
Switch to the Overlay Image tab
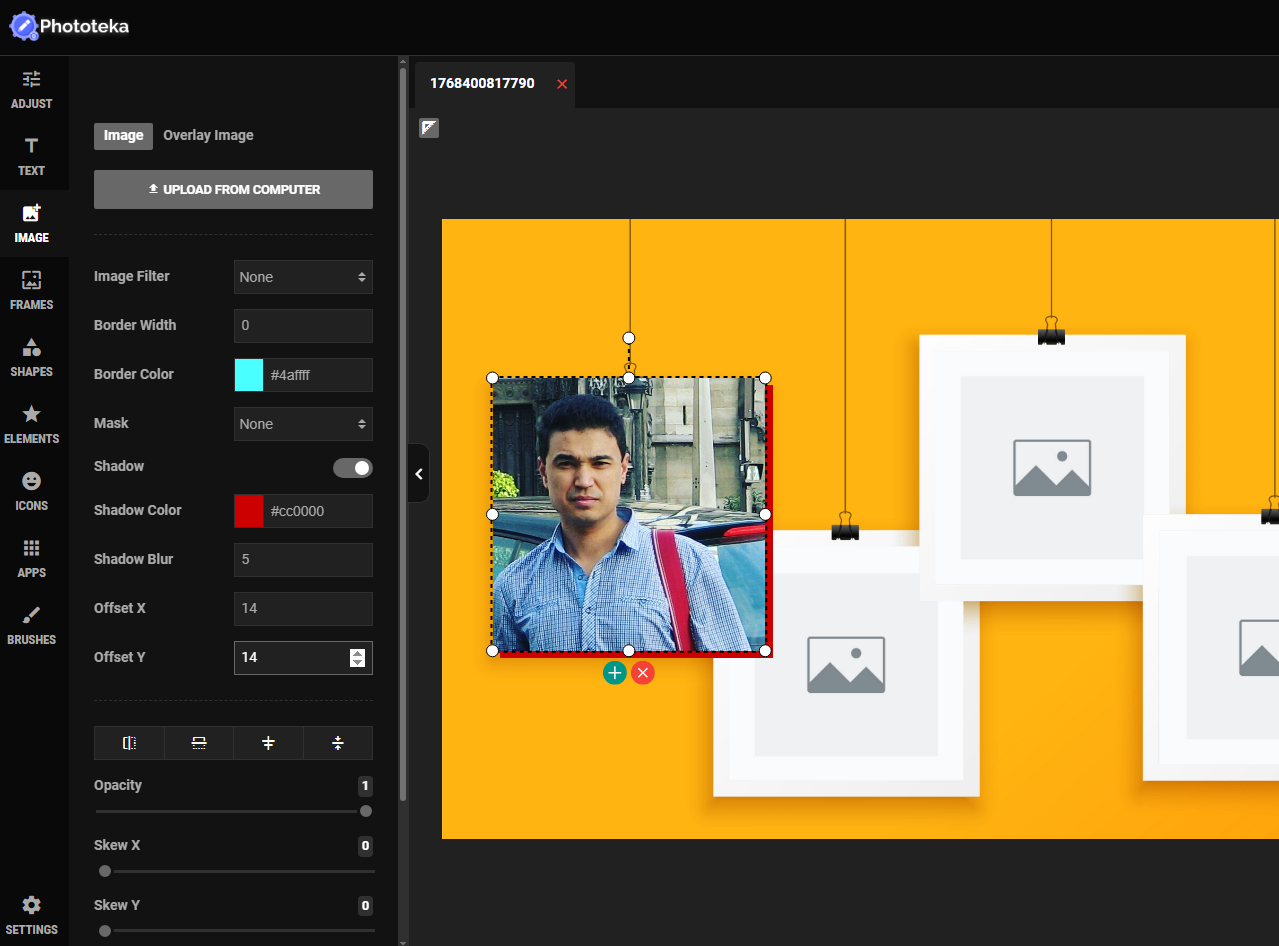point(208,136)
